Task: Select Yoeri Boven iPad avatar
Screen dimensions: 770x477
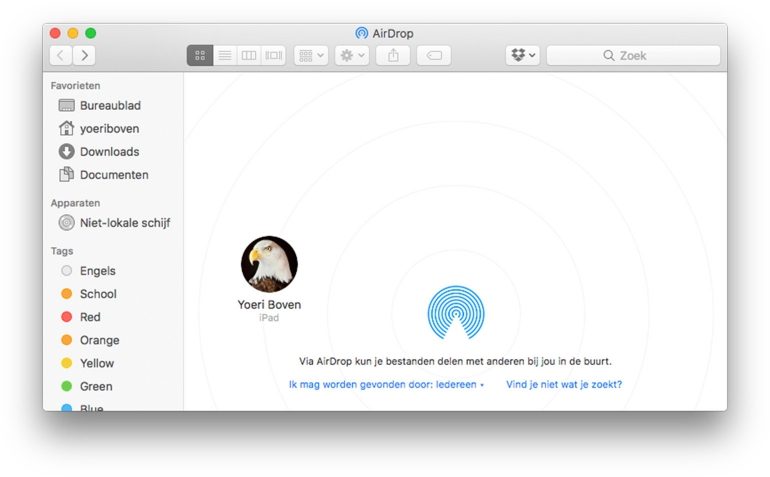Action: click(269, 265)
